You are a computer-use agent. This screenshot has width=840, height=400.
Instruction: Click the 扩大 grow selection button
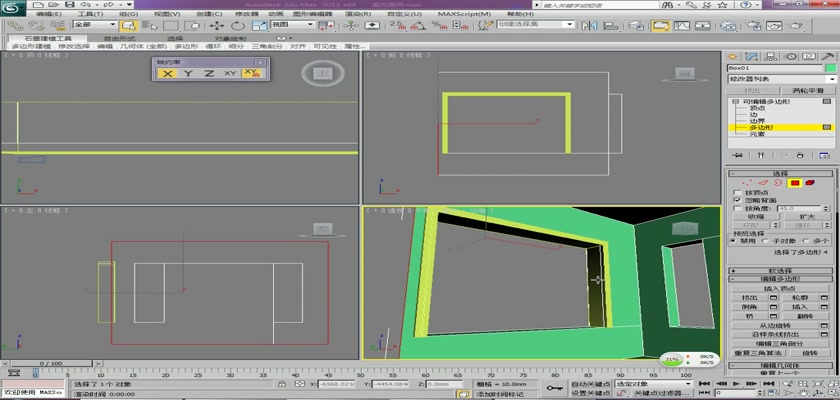pos(807,217)
